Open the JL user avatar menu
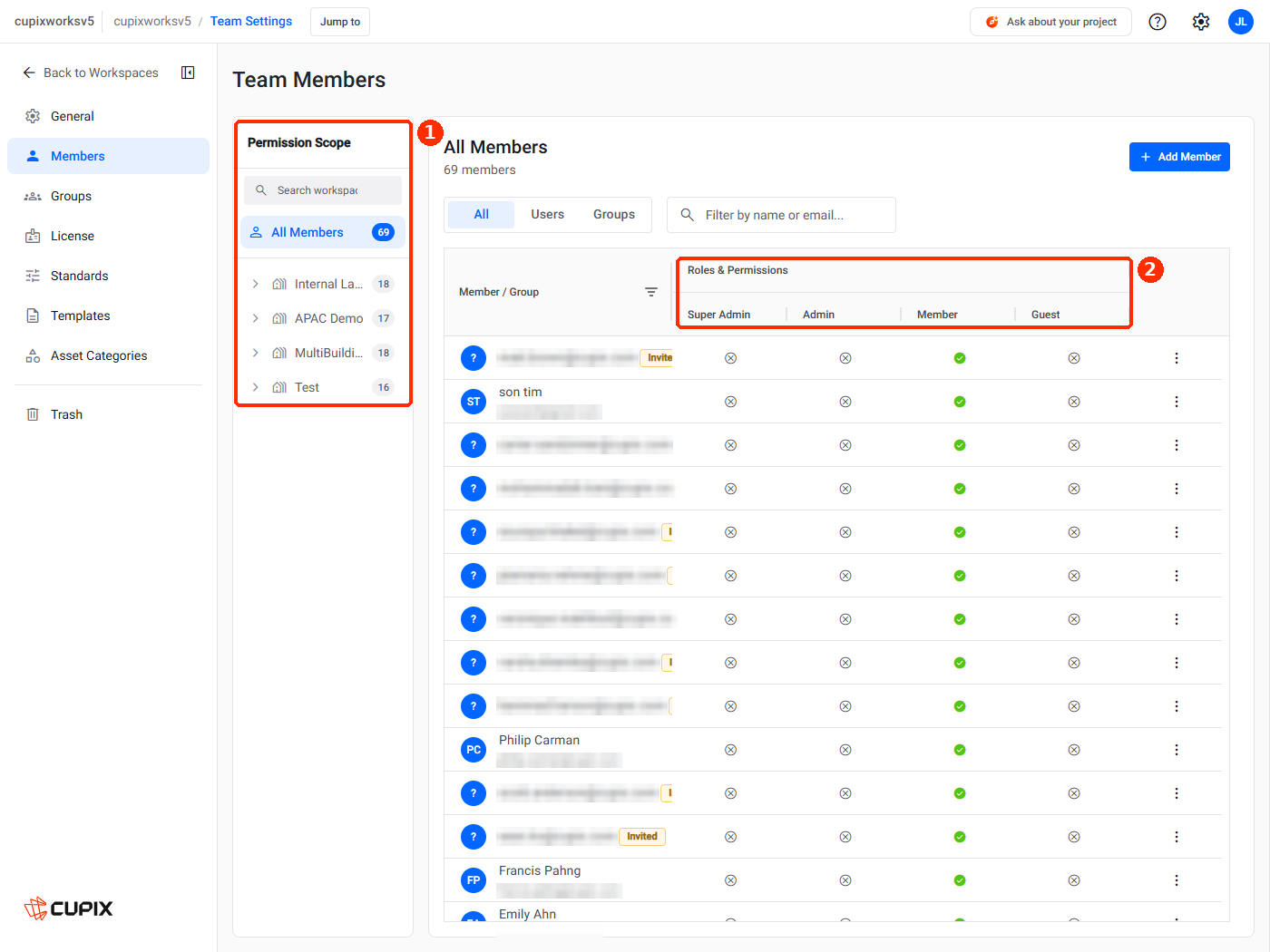This screenshot has width=1270, height=952. tap(1241, 22)
